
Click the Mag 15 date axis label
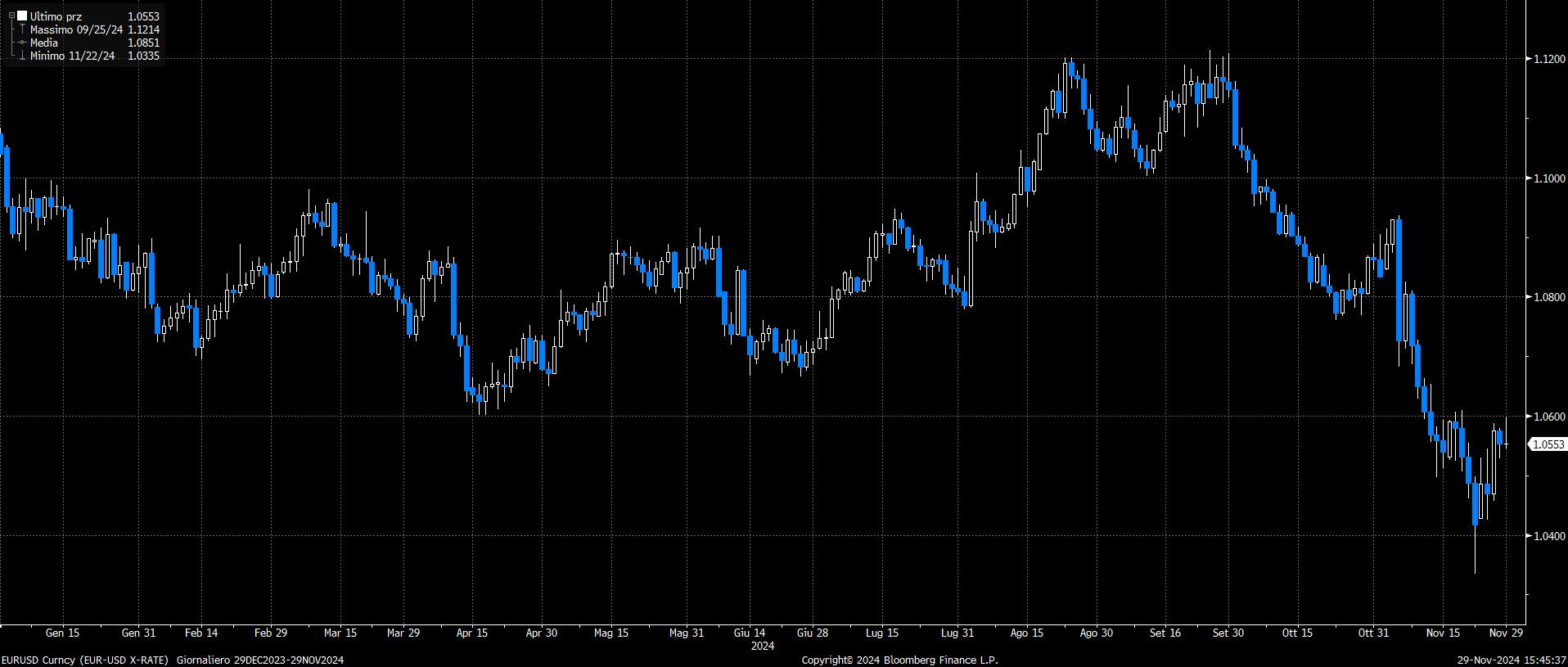click(611, 633)
